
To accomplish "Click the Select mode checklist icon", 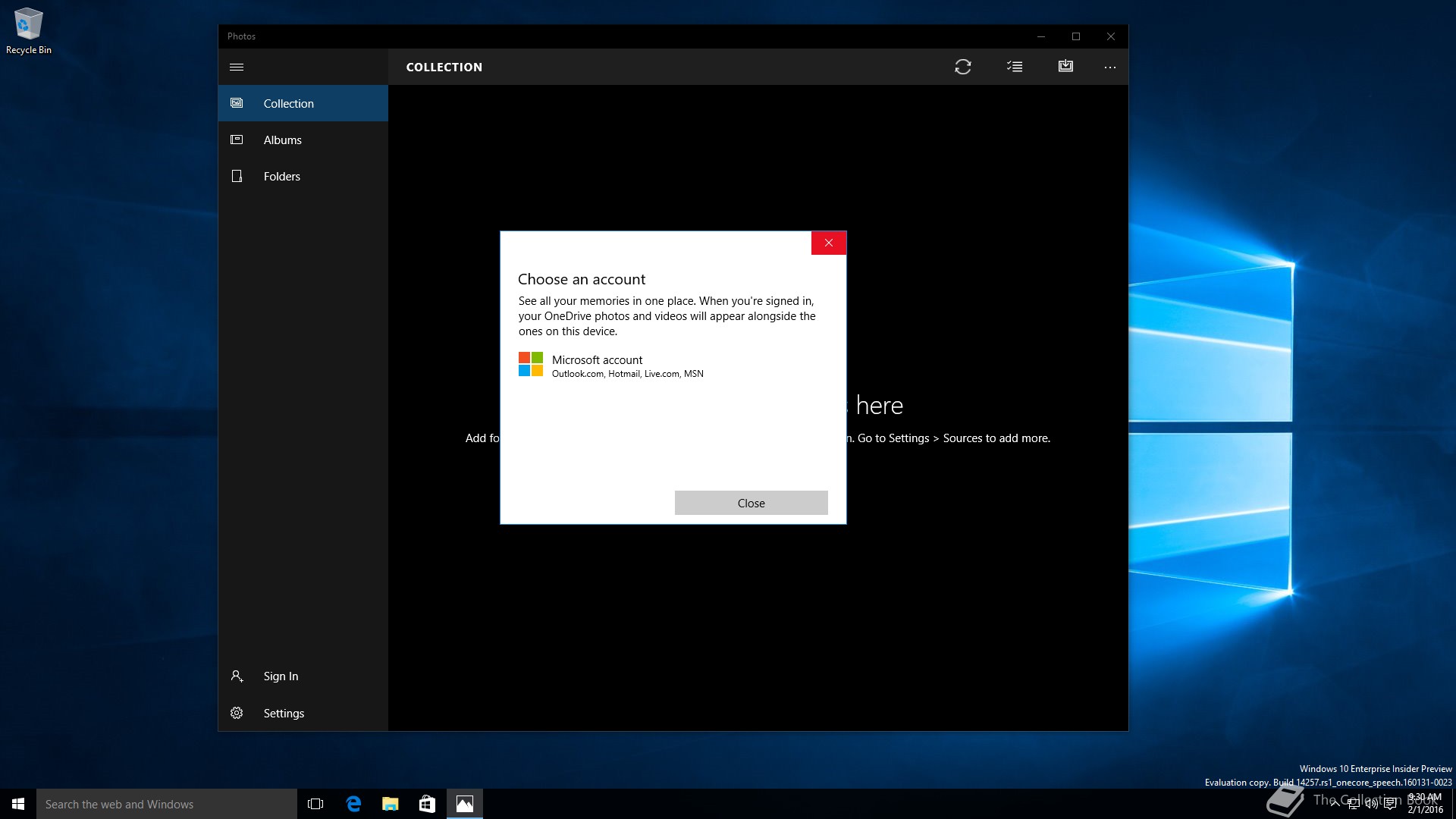I will click(x=1014, y=67).
